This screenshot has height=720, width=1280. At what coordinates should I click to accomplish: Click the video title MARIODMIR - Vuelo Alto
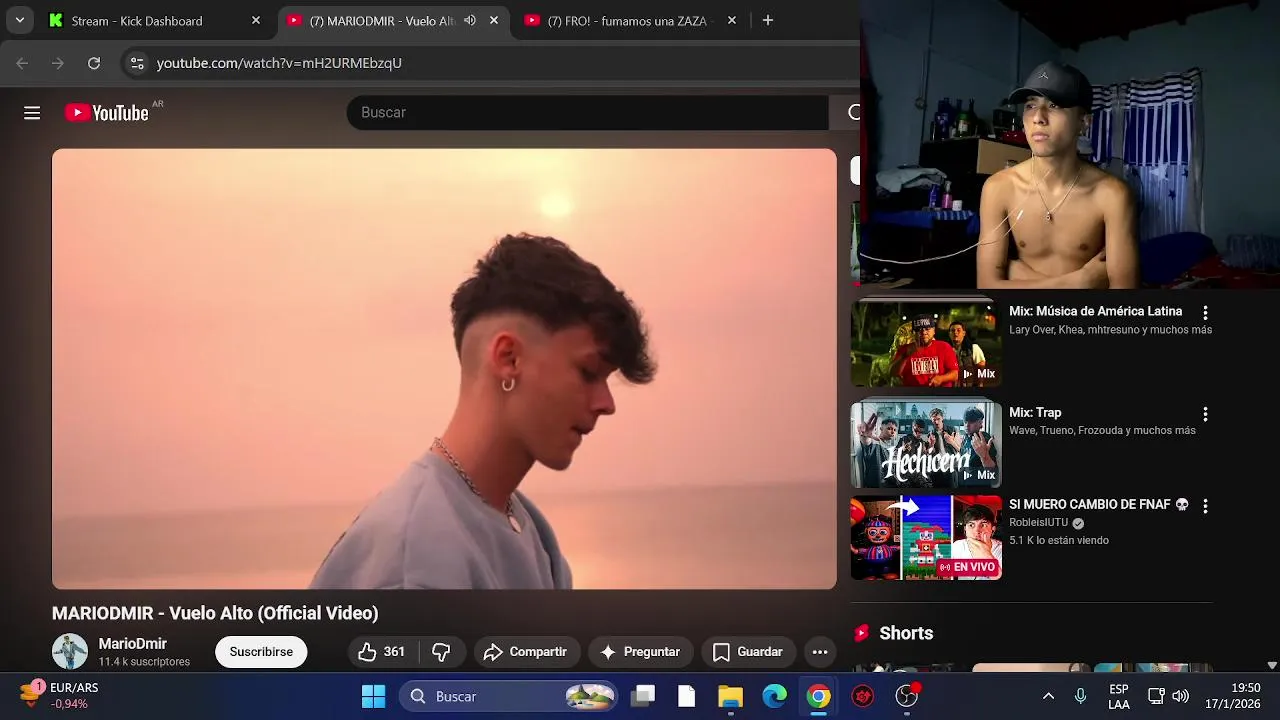215,613
